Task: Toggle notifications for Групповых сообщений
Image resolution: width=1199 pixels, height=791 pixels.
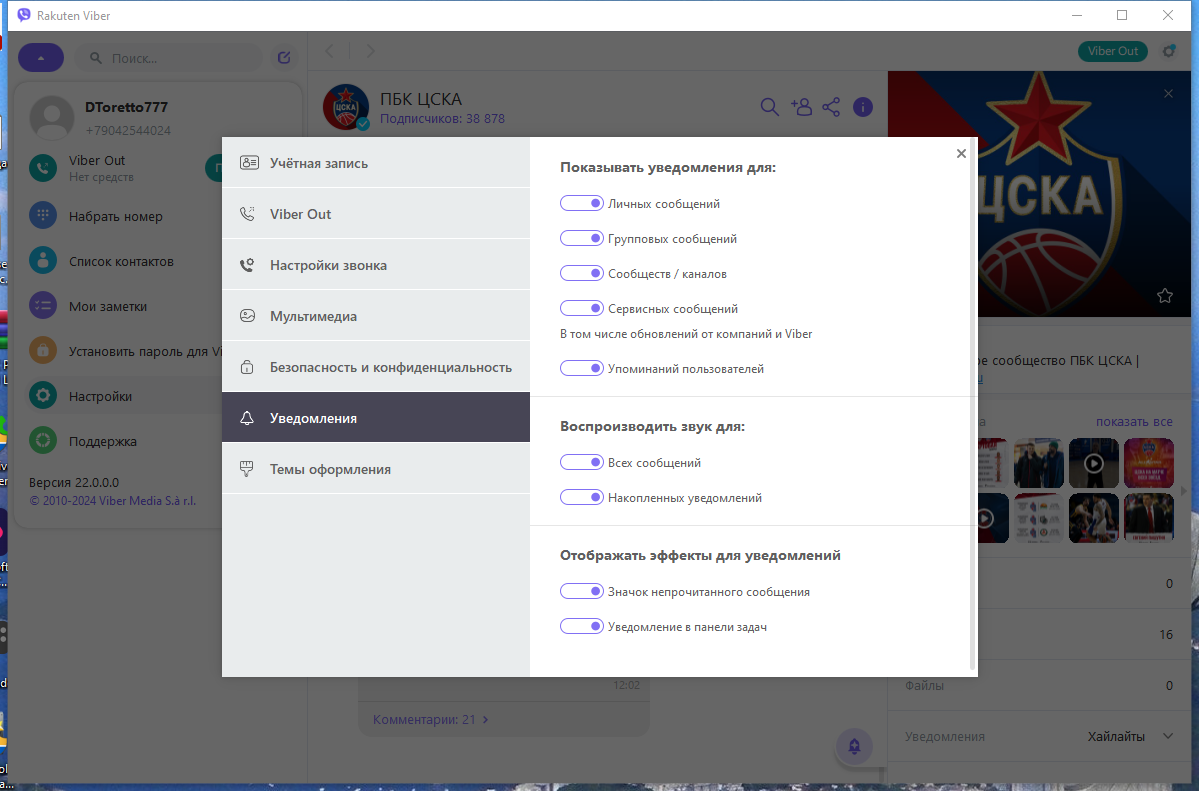Action: pos(582,239)
